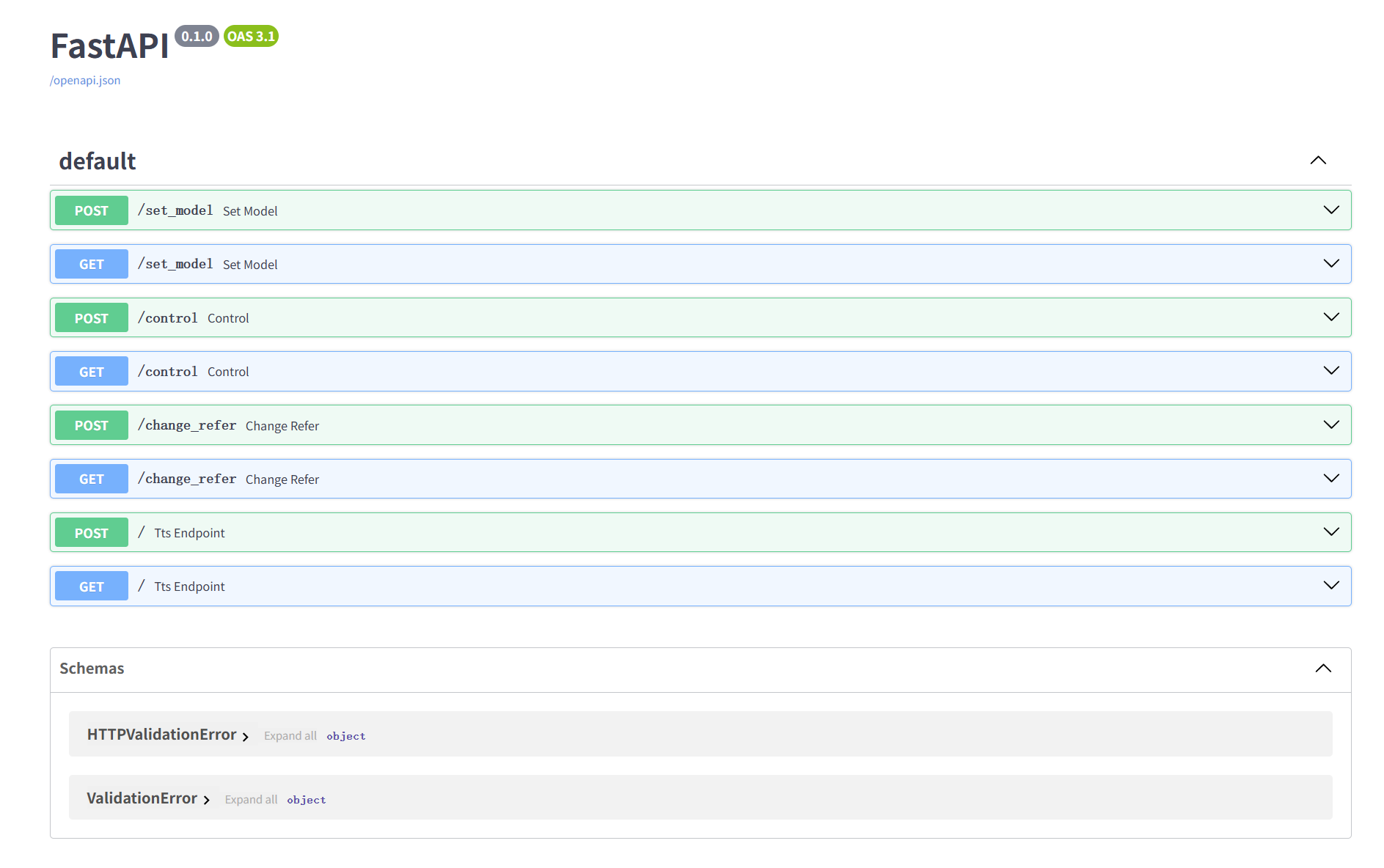This screenshot has width=1384, height=868.
Task: Open the /openapi.json link
Action: (x=85, y=81)
